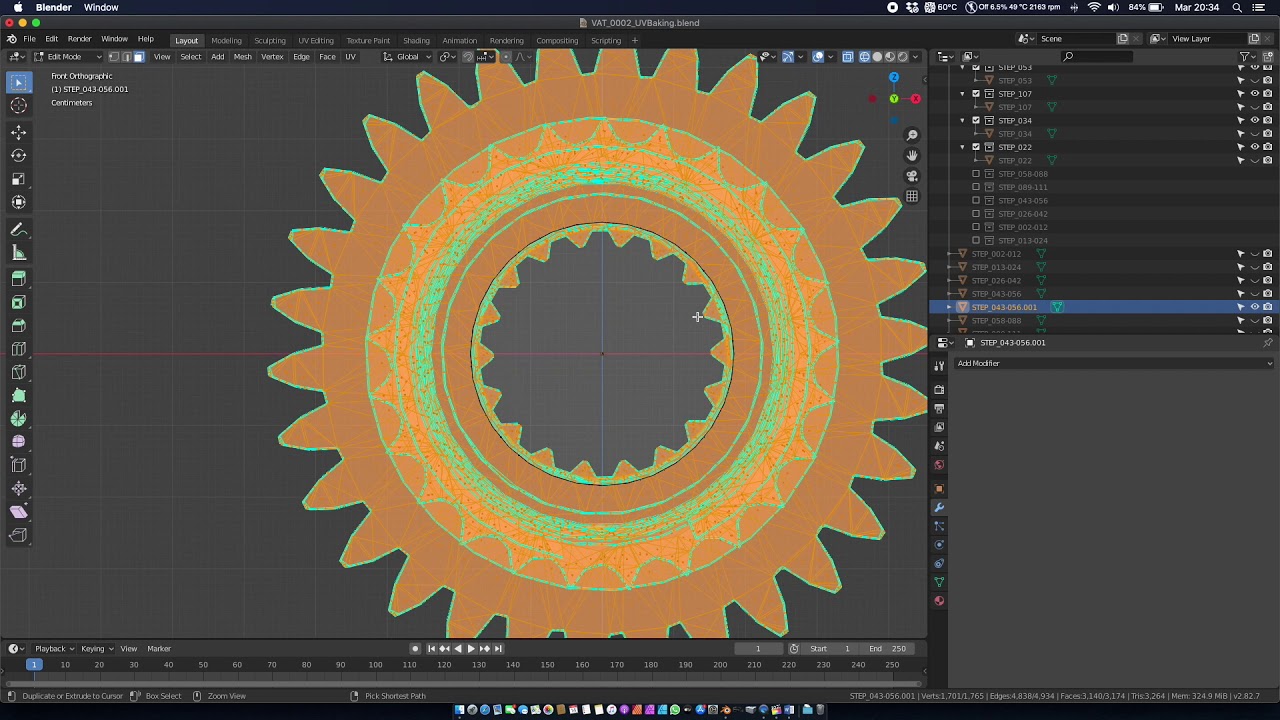The height and width of the screenshot is (720, 1280).
Task: Select the Select Box tool
Action: (19, 83)
